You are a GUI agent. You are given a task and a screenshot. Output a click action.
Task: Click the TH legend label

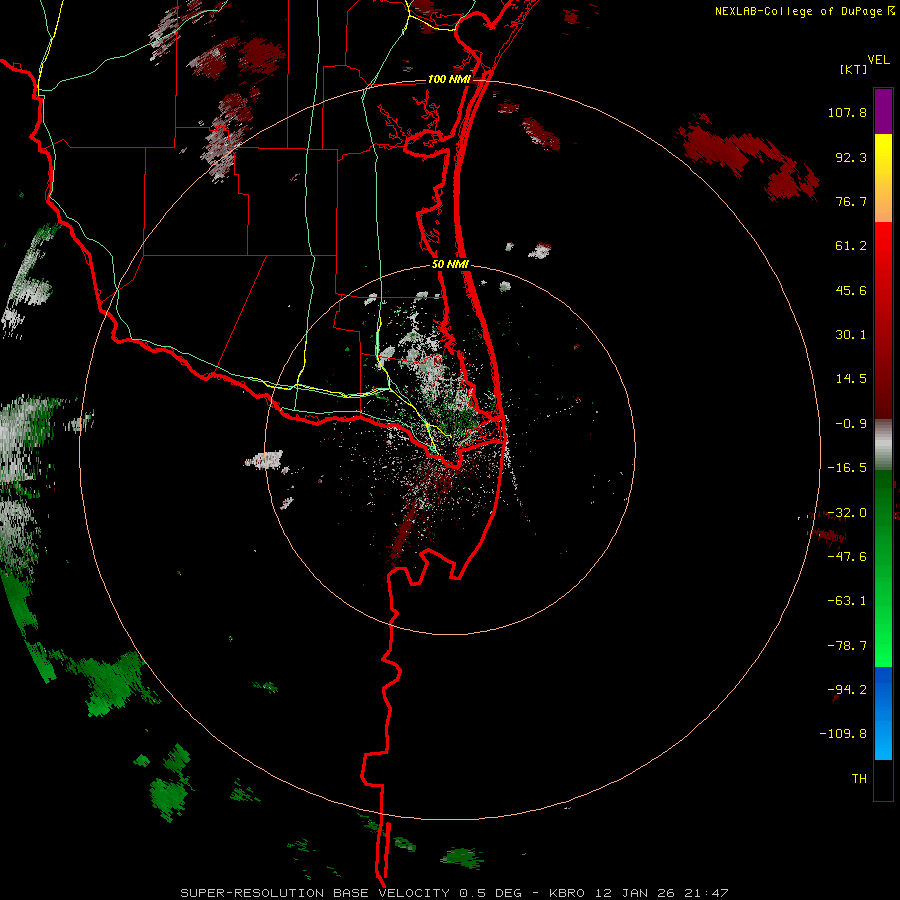tap(859, 779)
